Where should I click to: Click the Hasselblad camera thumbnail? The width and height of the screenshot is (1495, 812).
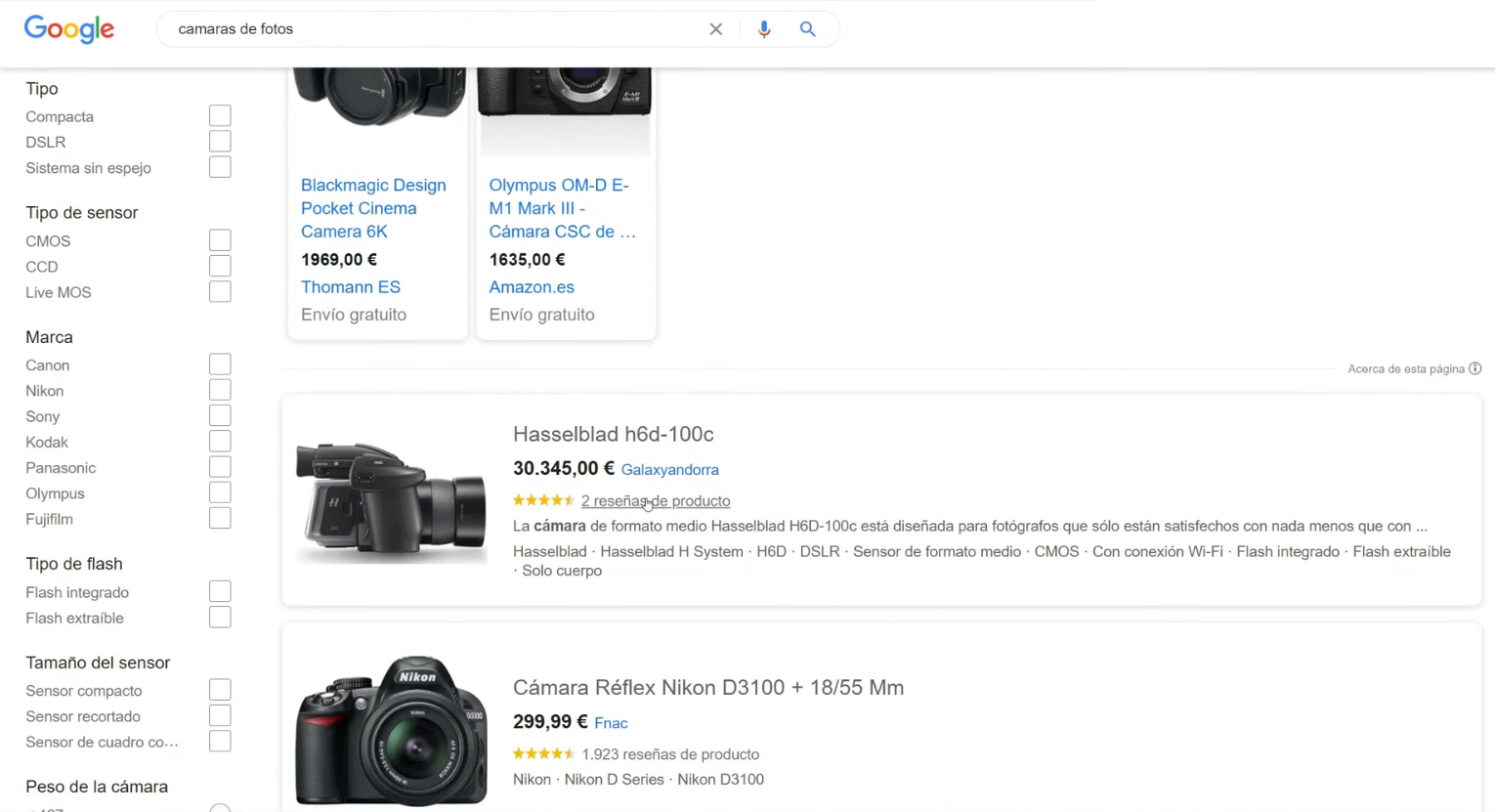pyautogui.click(x=391, y=500)
